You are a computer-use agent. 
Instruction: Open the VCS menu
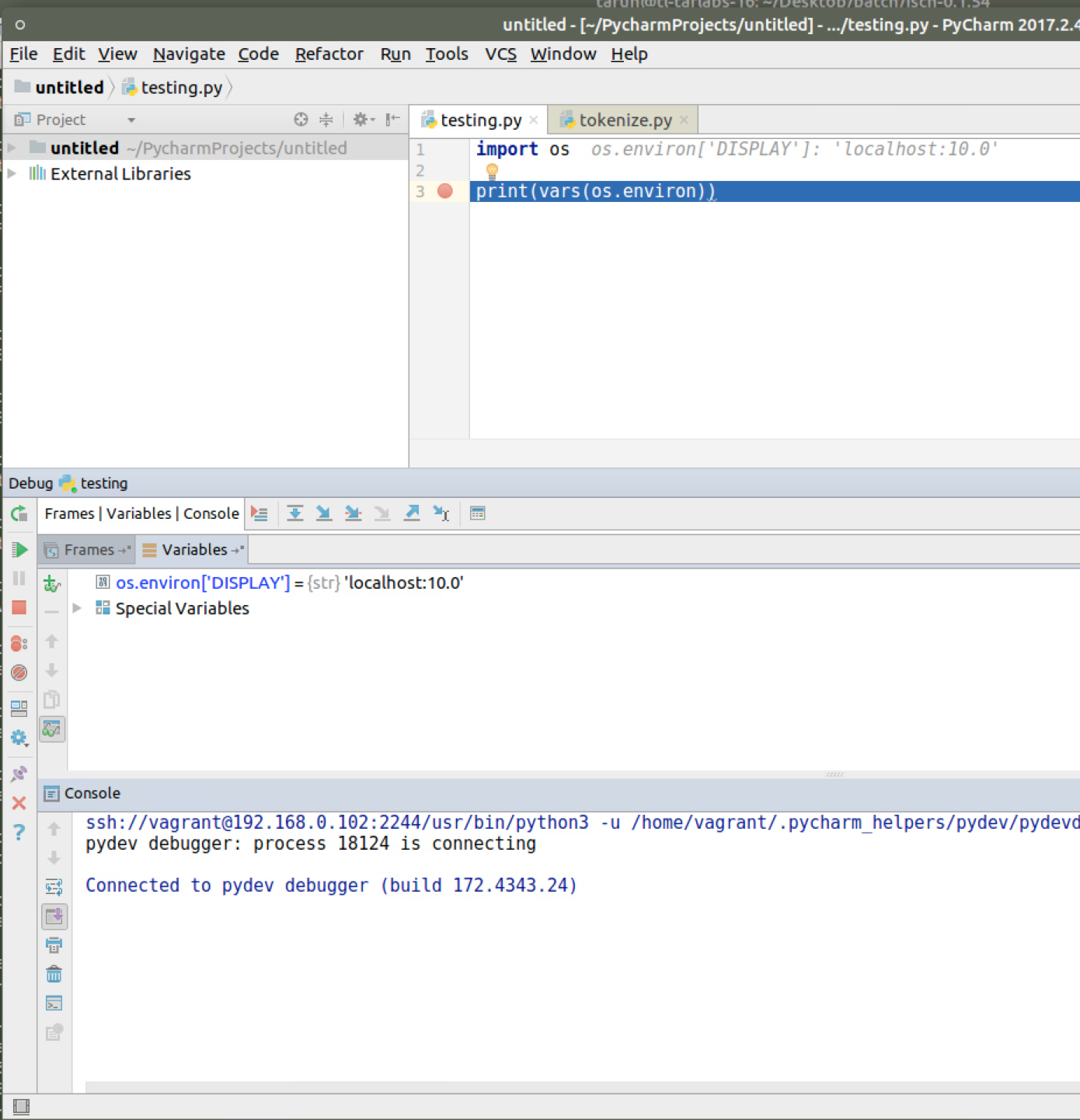click(x=501, y=54)
